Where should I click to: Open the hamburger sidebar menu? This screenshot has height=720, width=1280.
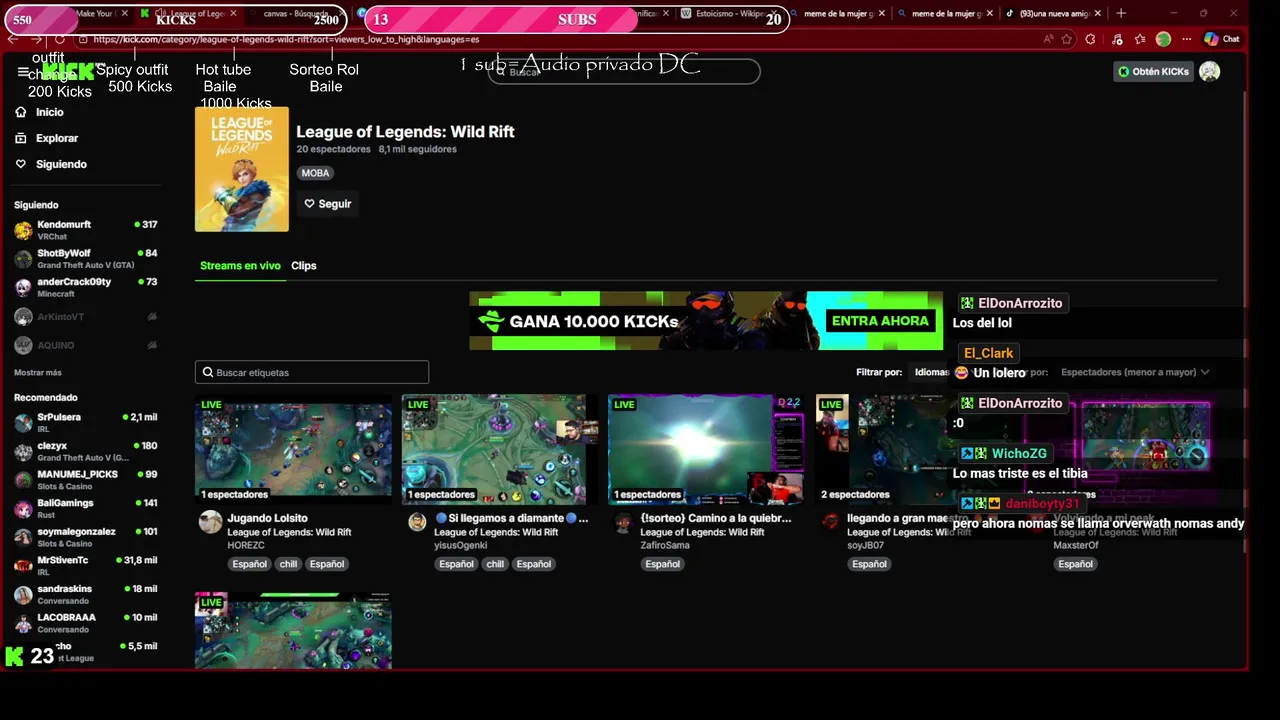point(23,72)
